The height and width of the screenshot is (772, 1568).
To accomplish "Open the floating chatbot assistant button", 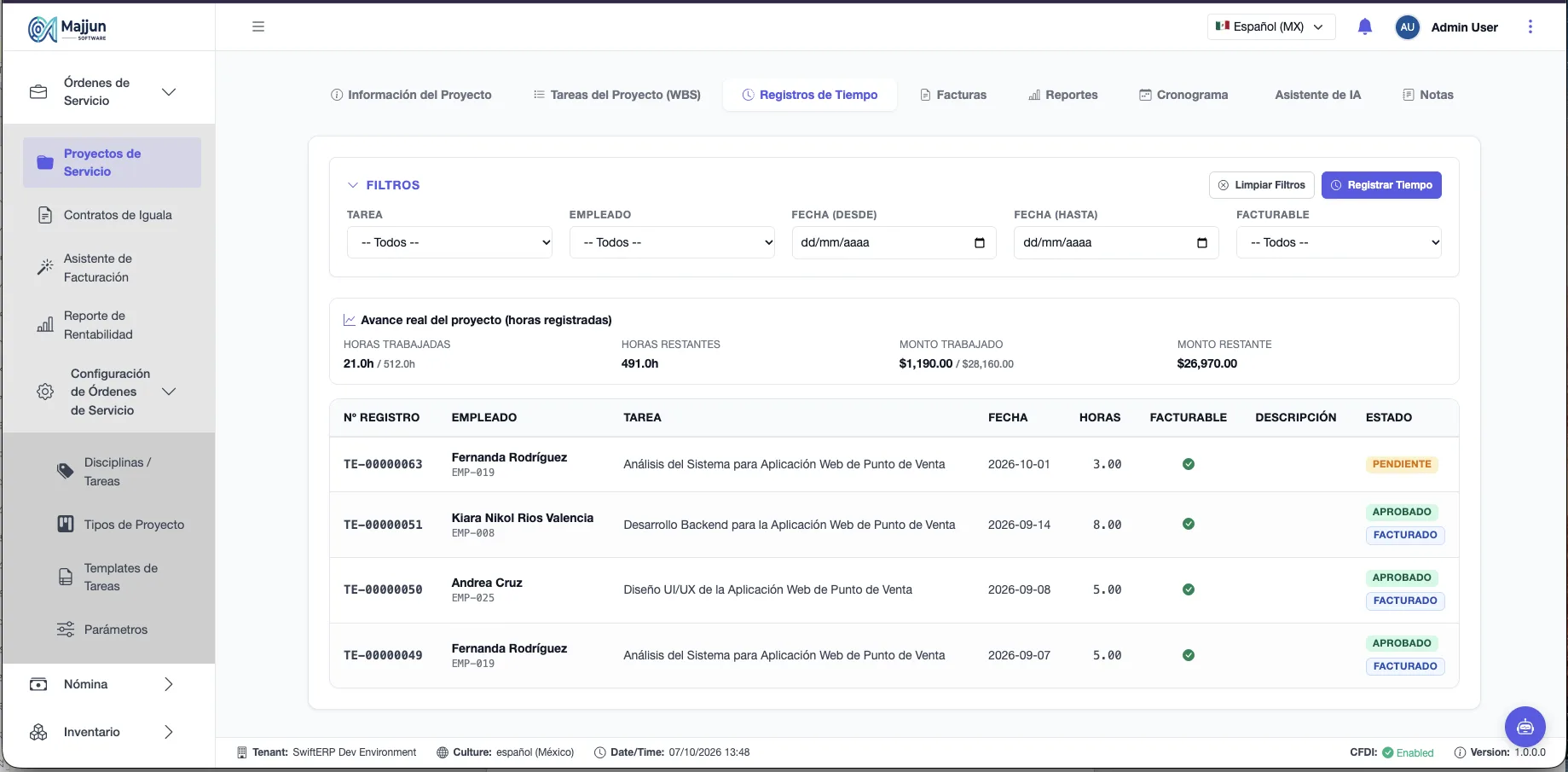I will pyautogui.click(x=1525, y=727).
